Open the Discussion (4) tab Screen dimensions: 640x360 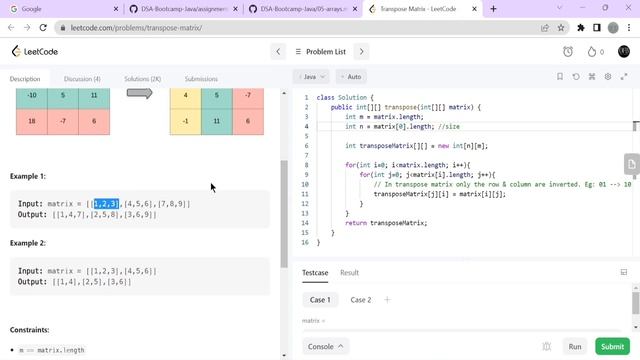point(82,79)
